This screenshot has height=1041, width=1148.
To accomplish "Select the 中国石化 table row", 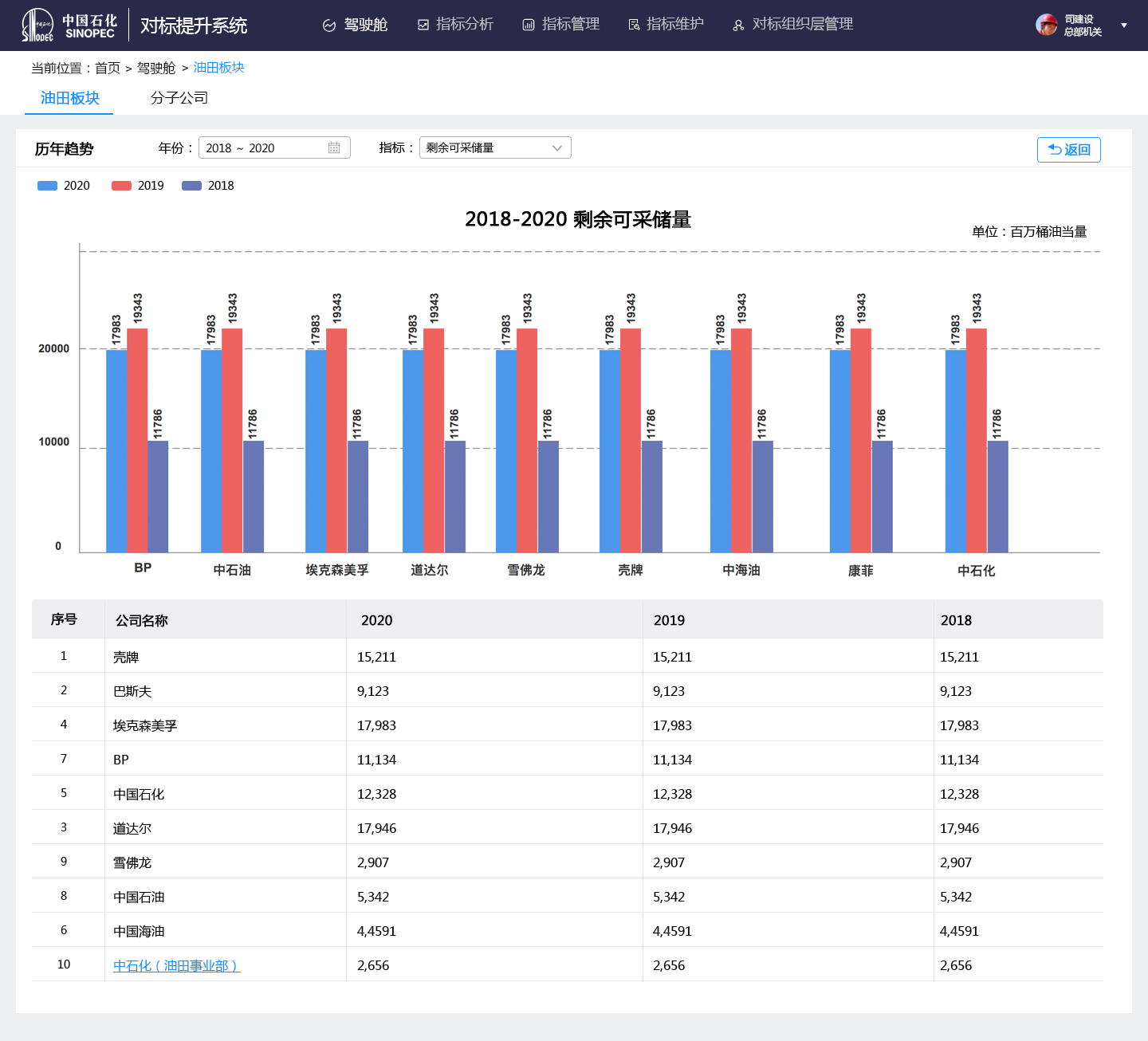I will point(568,793).
